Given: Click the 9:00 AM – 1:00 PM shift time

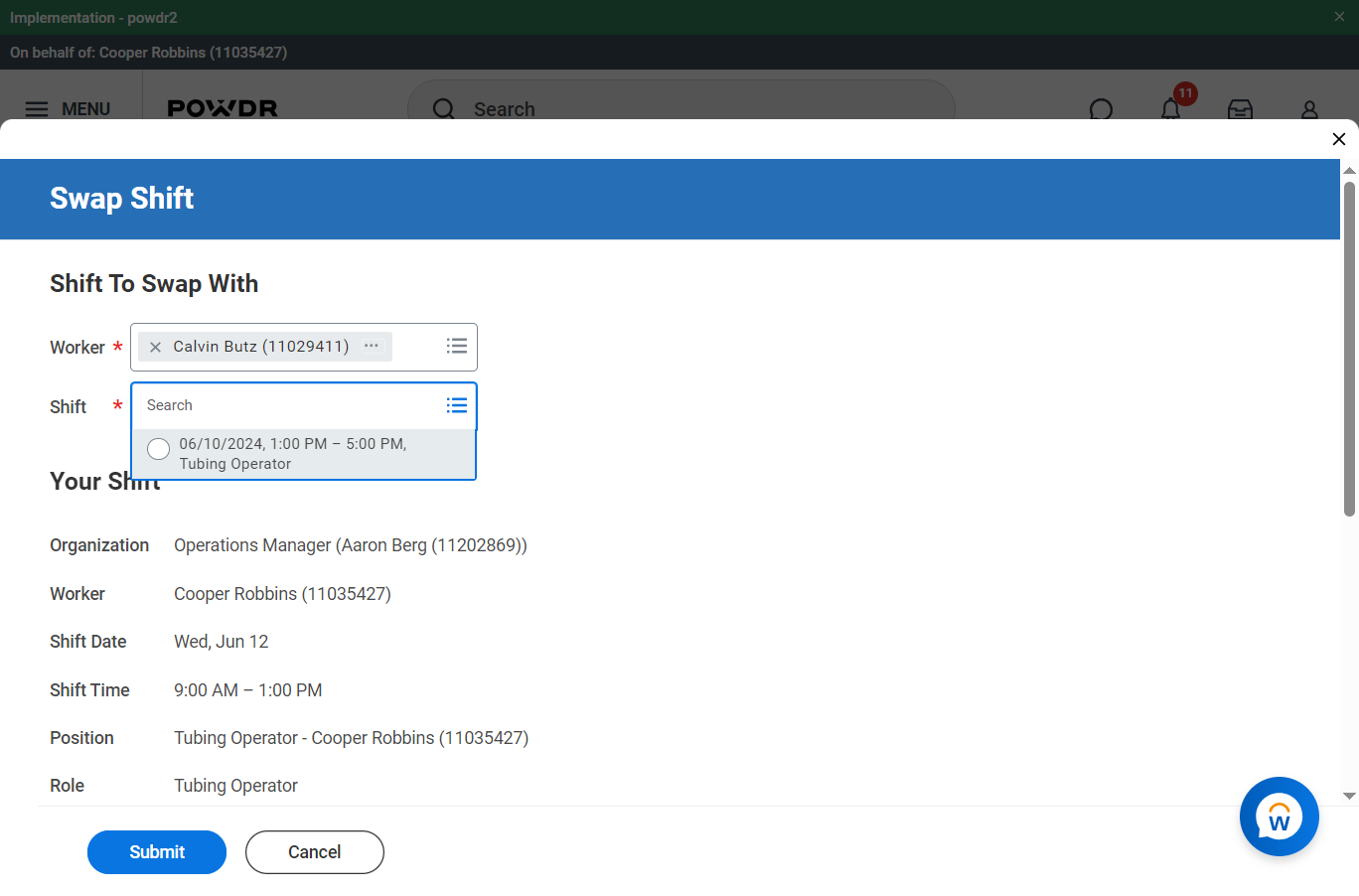Looking at the screenshot, I should (x=248, y=690).
